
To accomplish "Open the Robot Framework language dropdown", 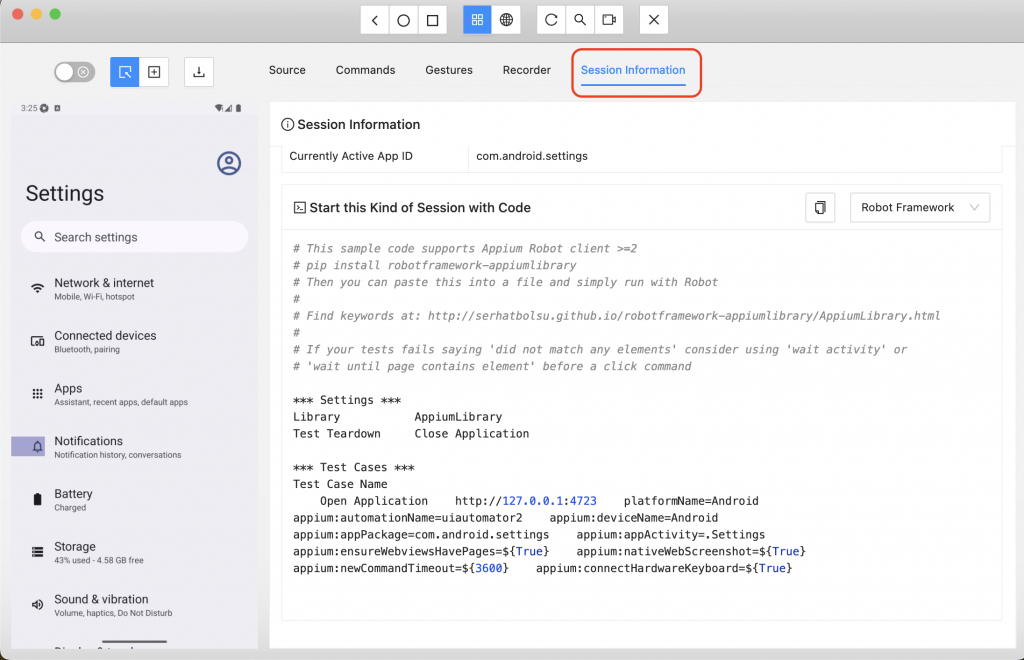I will tap(920, 208).
